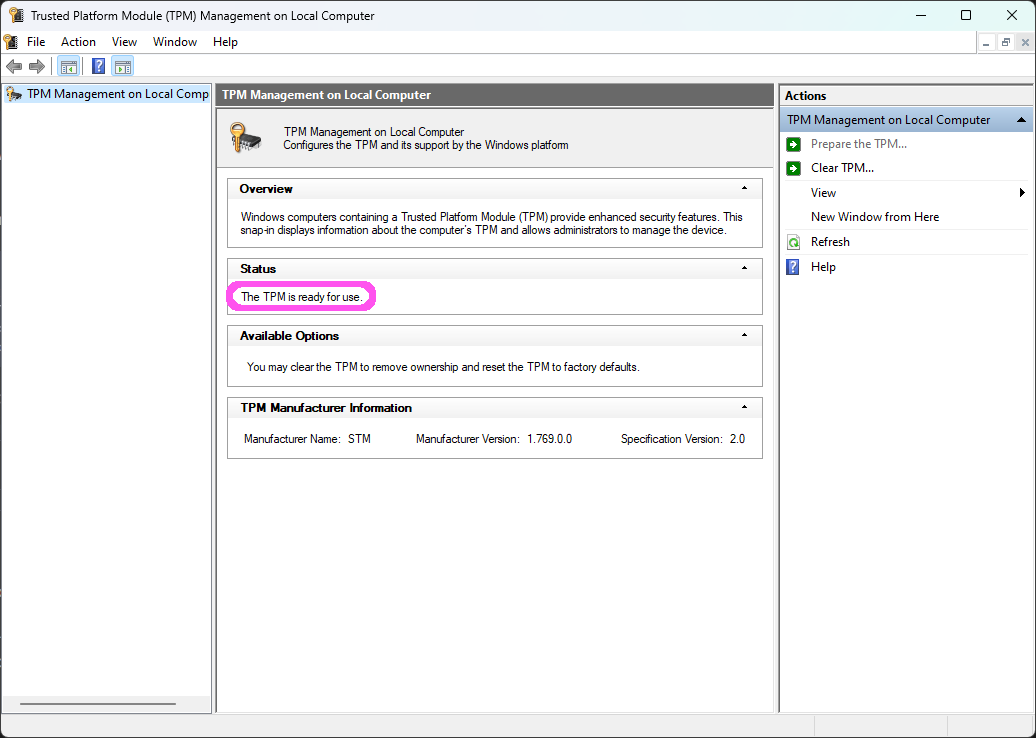
Task: Click the green arrow icon beside Prepare the TPM
Action: click(x=793, y=144)
